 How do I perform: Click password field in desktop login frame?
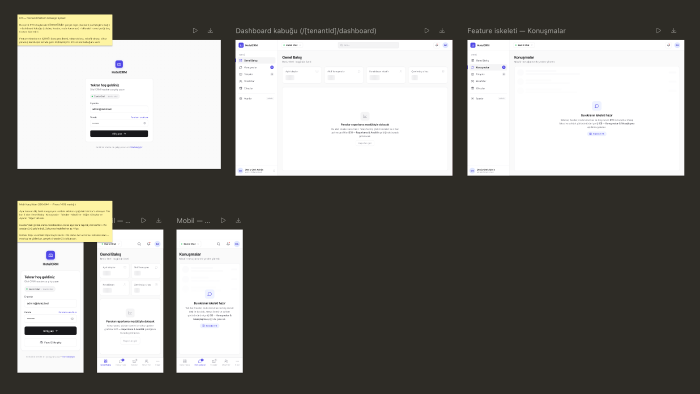coord(119,123)
